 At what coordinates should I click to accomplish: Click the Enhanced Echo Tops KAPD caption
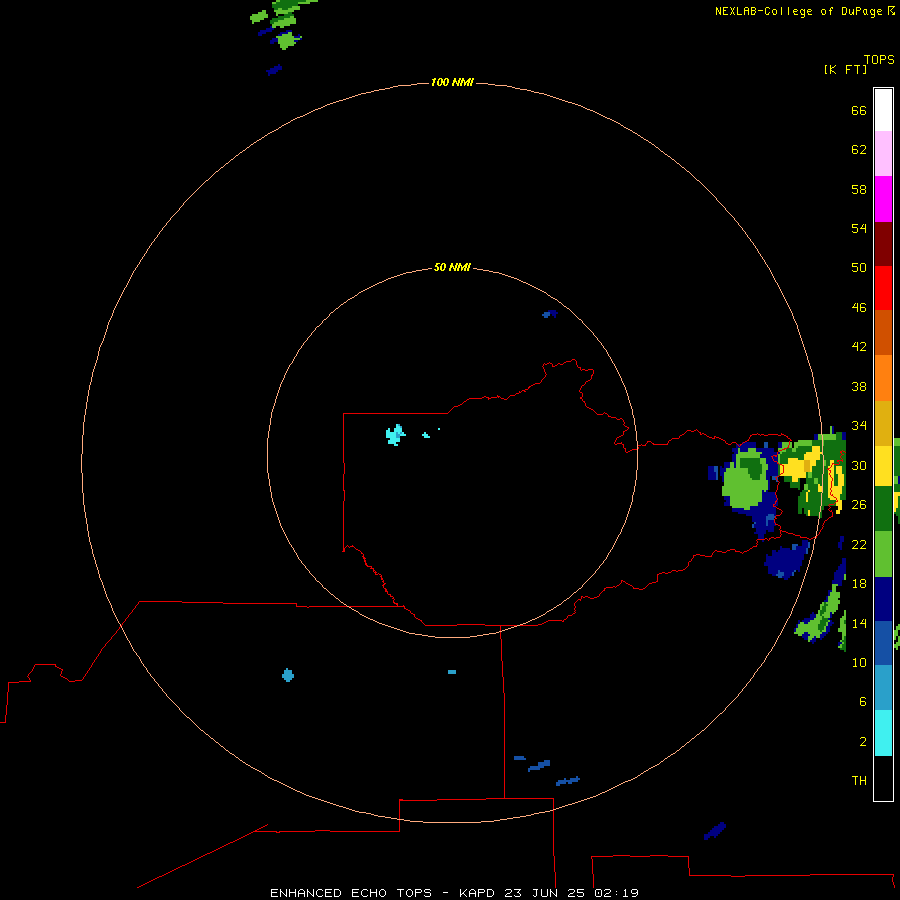[454, 893]
